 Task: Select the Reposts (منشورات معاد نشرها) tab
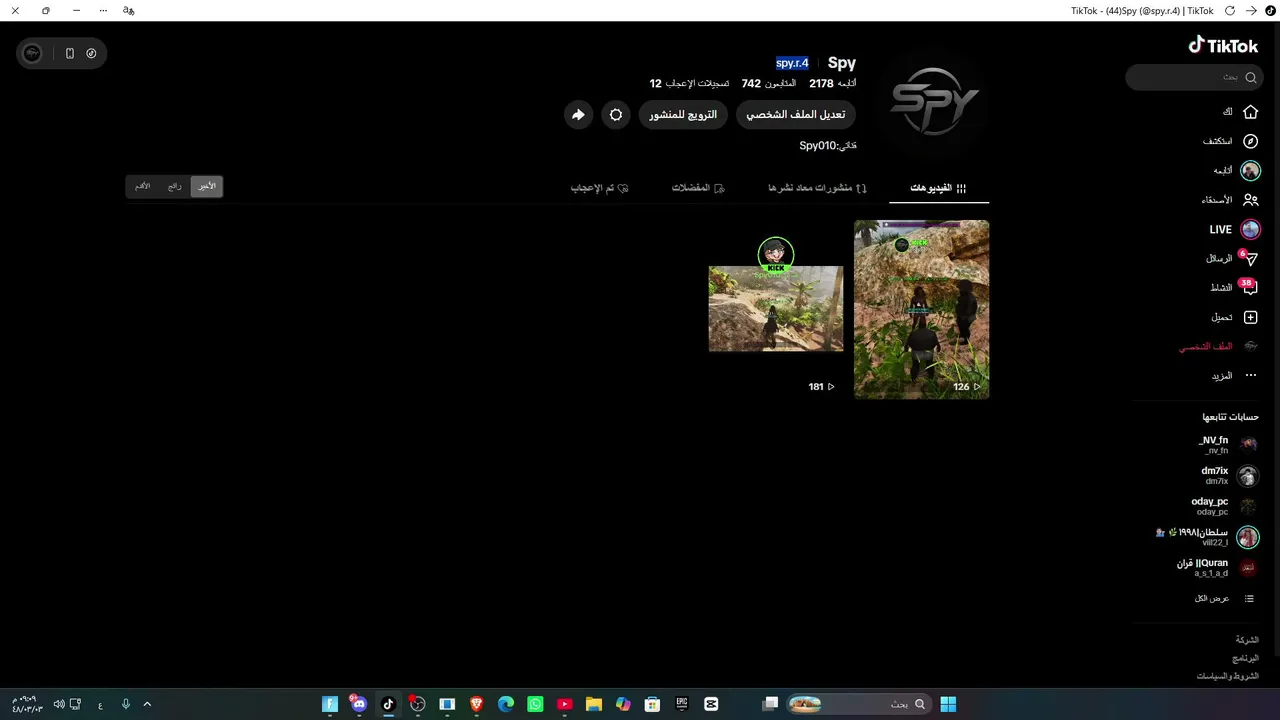tap(817, 188)
